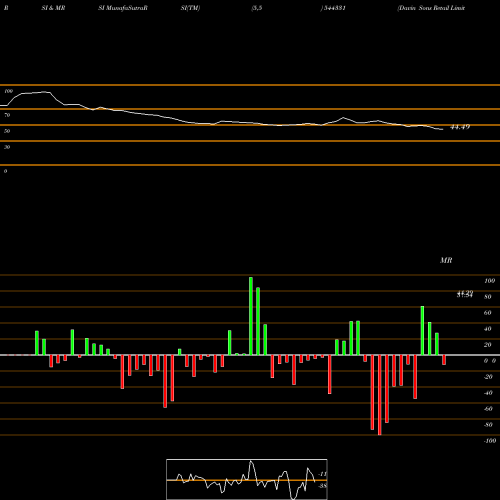The image size is (500, 500).
Task: Click the 50 level label on RSI axis
Action: pos(7,131)
